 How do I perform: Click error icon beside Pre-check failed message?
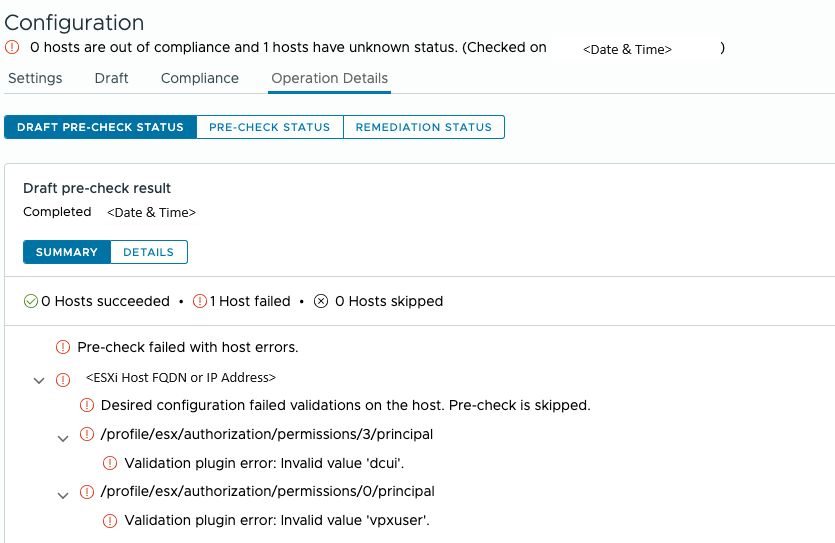click(x=63, y=348)
